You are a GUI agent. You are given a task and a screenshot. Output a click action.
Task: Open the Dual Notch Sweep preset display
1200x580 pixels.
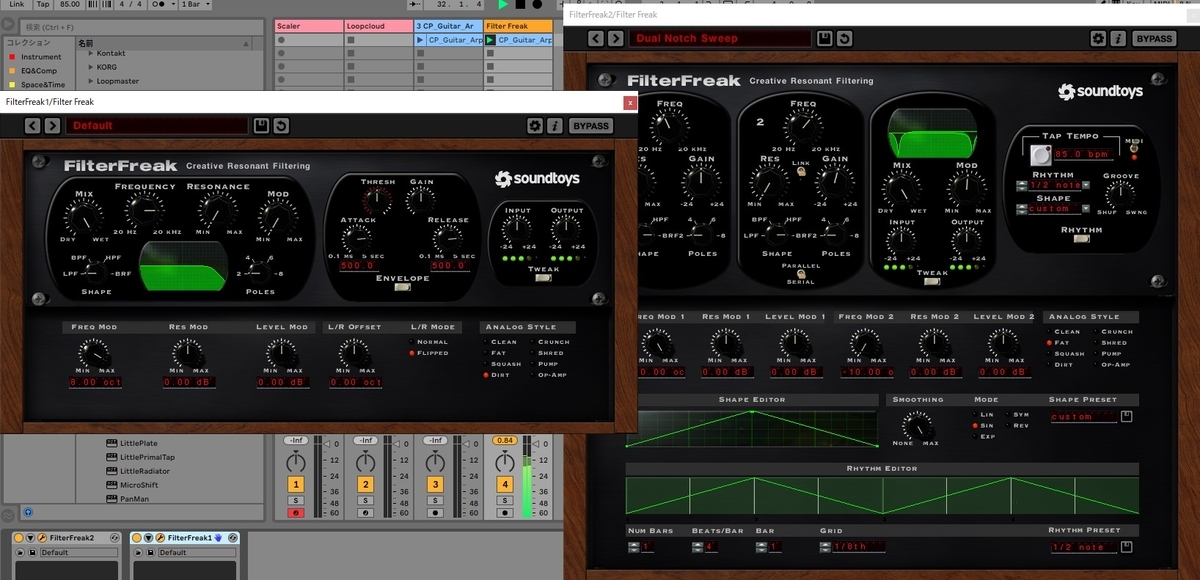720,38
